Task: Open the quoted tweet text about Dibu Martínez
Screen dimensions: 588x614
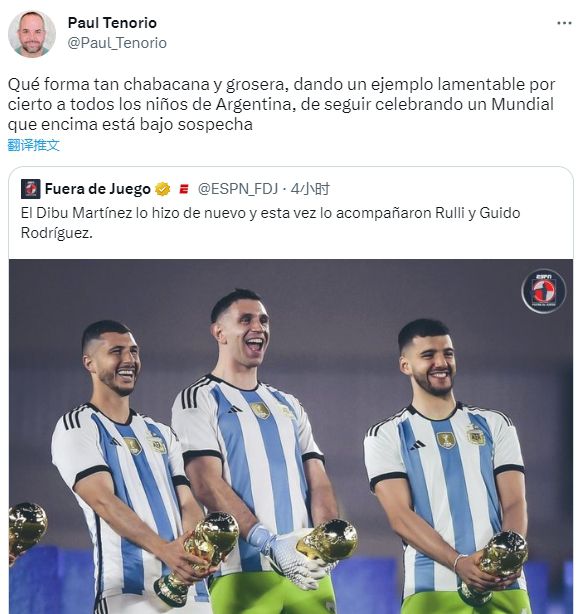Action: (271, 223)
